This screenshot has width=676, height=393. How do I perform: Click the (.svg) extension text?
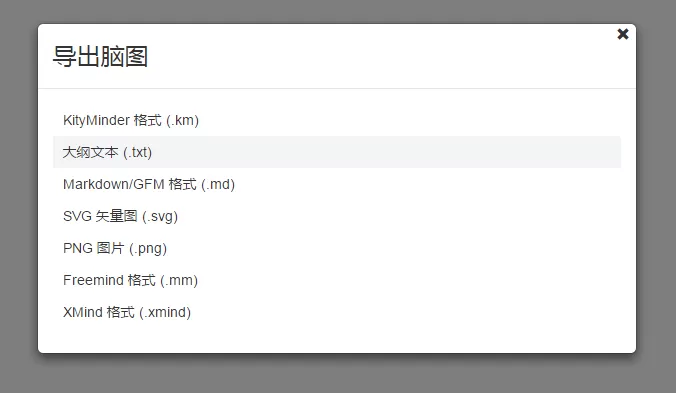coord(160,216)
